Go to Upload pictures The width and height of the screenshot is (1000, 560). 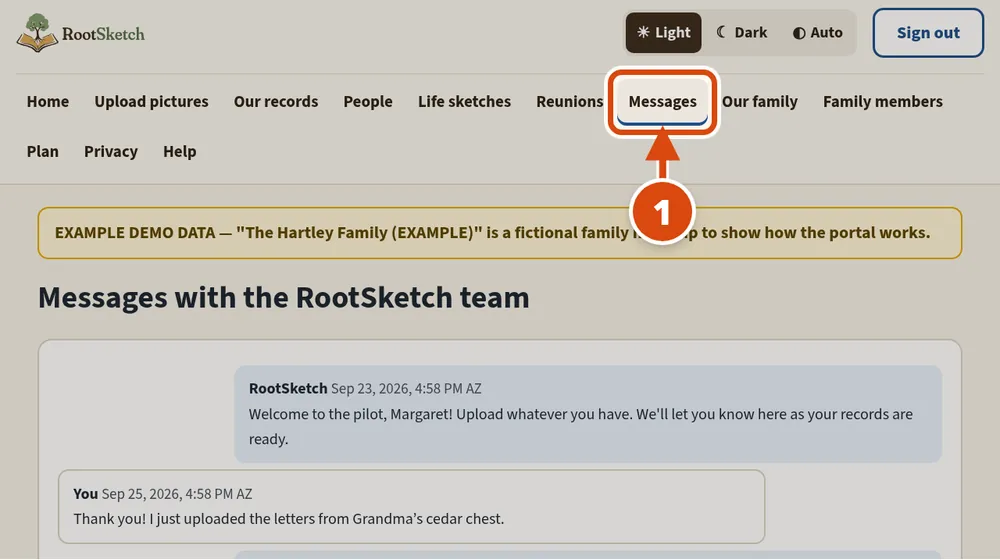[x=151, y=101]
